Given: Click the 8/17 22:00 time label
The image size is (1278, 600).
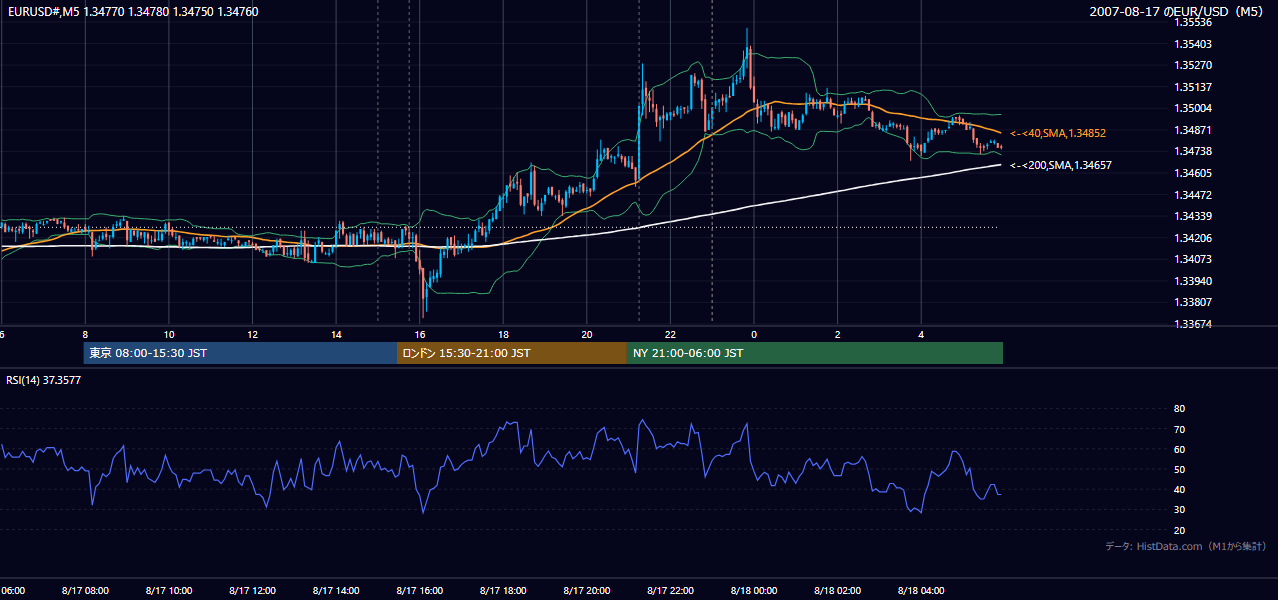Looking at the screenshot, I should tap(670, 591).
